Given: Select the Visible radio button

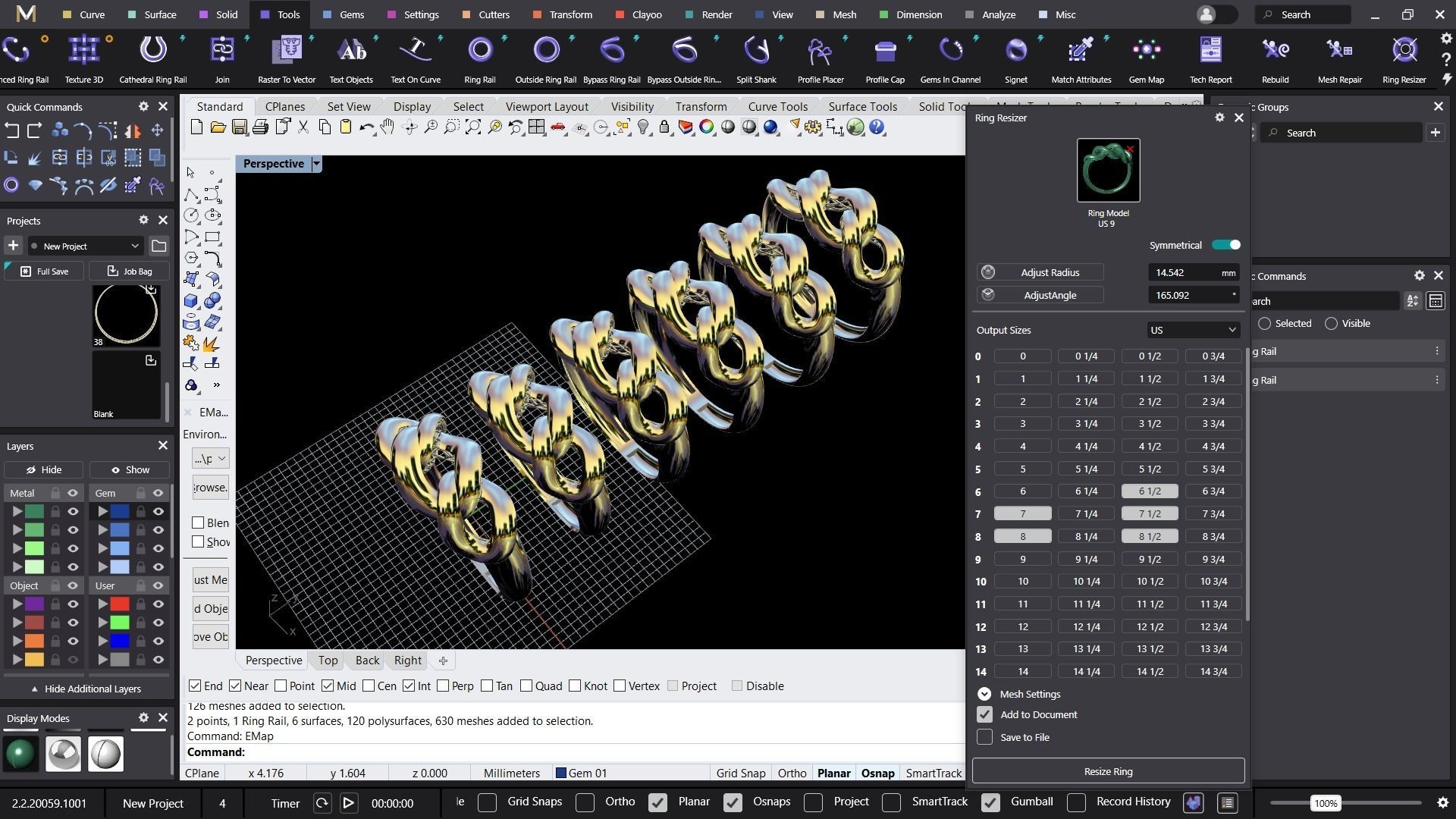Looking at the screenshot, I should [x=1331, y=324].
